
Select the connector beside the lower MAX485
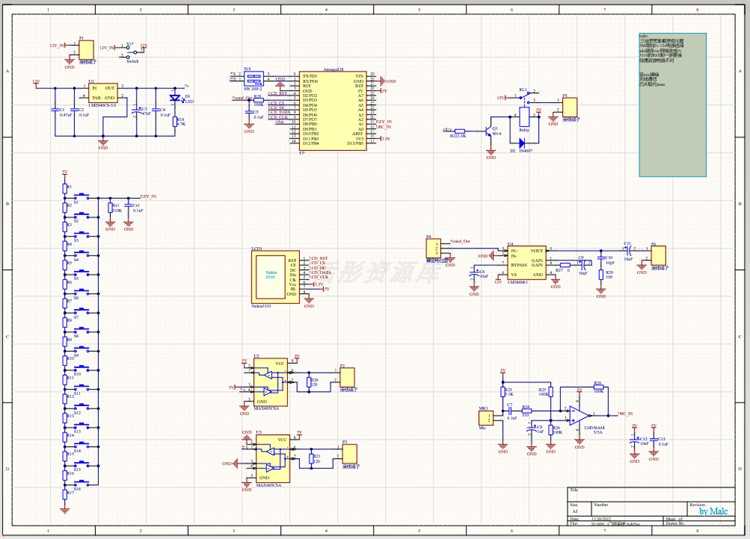(x=350, y=454)
